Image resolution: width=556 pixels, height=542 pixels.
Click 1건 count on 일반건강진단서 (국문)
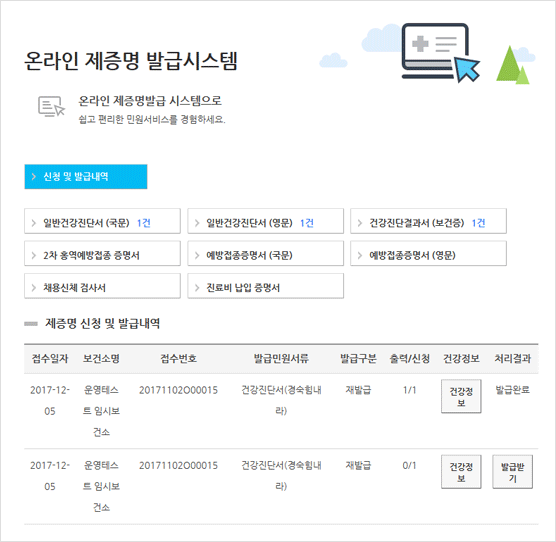tap(144, 223)
